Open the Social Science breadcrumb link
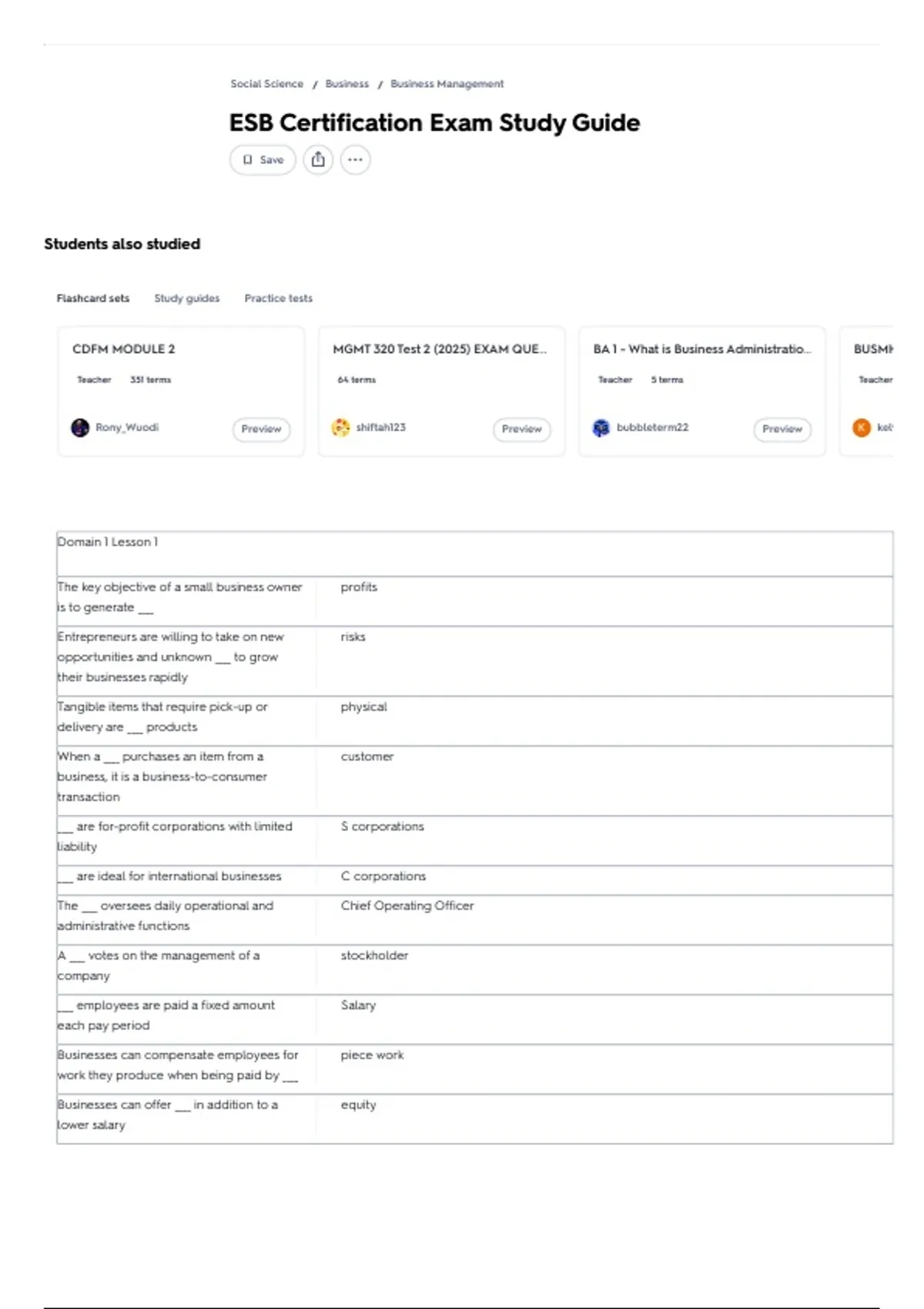924x1309 pixels. (x=267, y=84)
